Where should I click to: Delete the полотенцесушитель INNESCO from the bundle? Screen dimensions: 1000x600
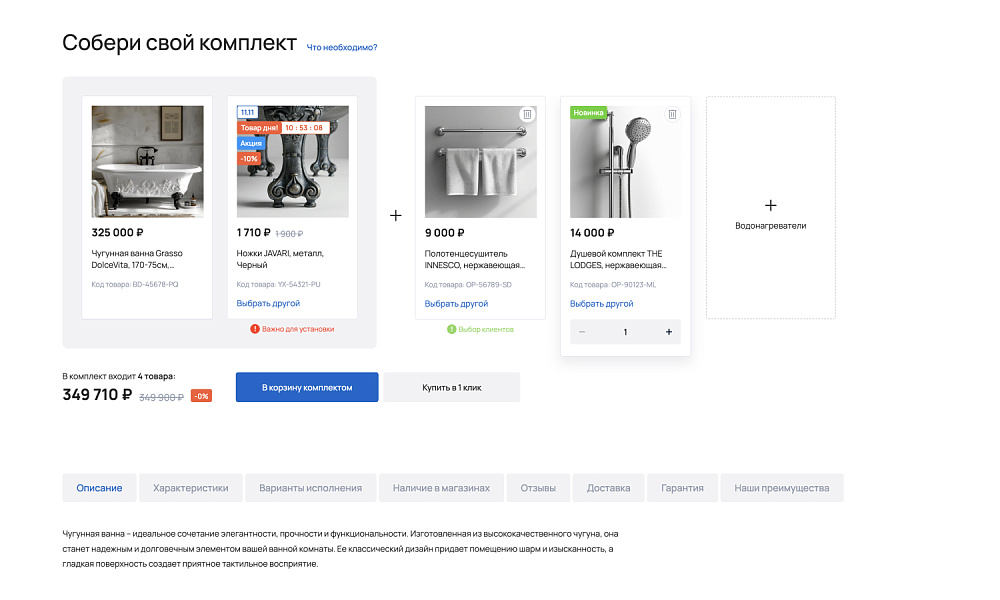(525, 116)
